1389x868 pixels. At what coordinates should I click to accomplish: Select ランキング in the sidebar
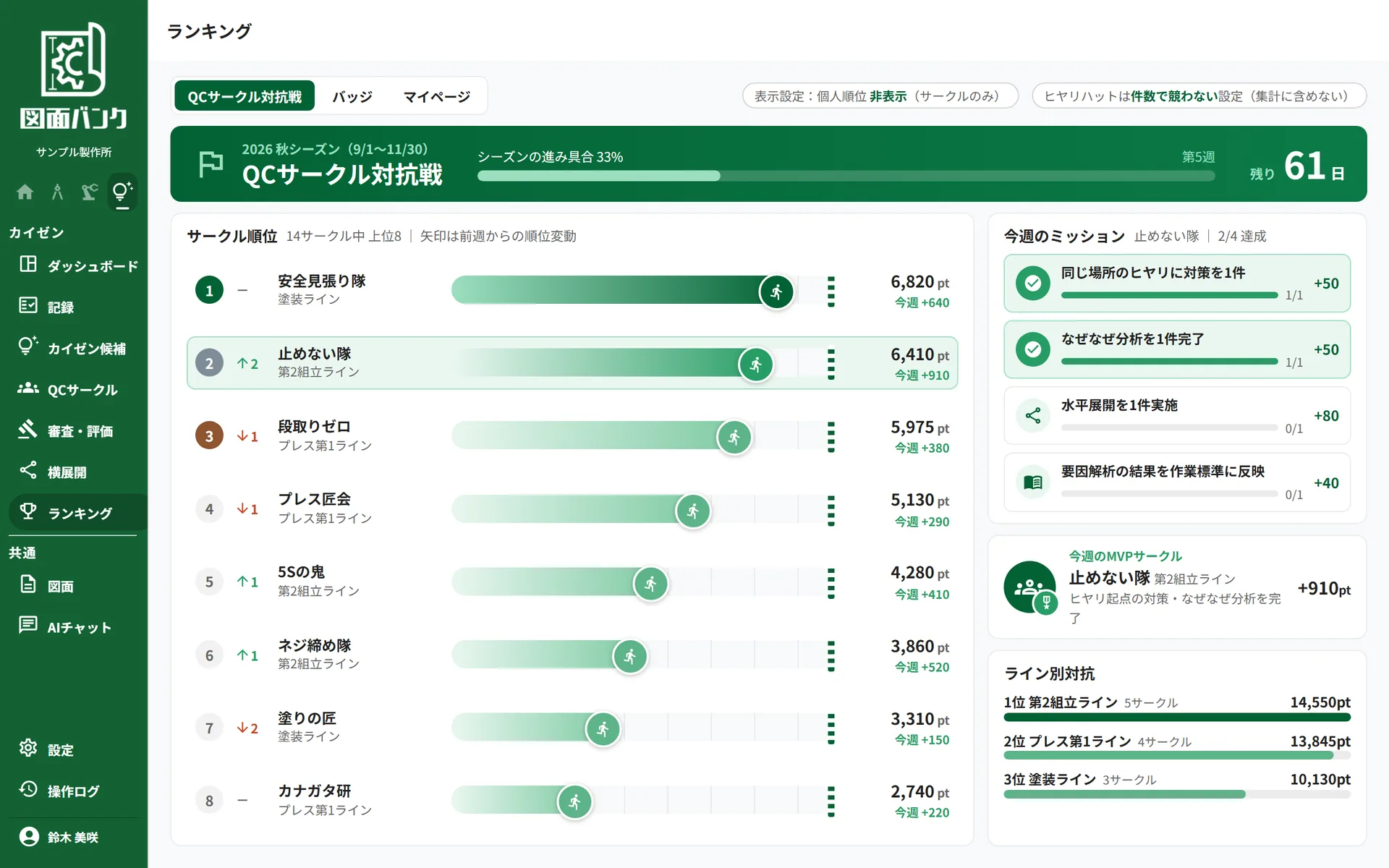pyautogui.click(x=77, y=513)
